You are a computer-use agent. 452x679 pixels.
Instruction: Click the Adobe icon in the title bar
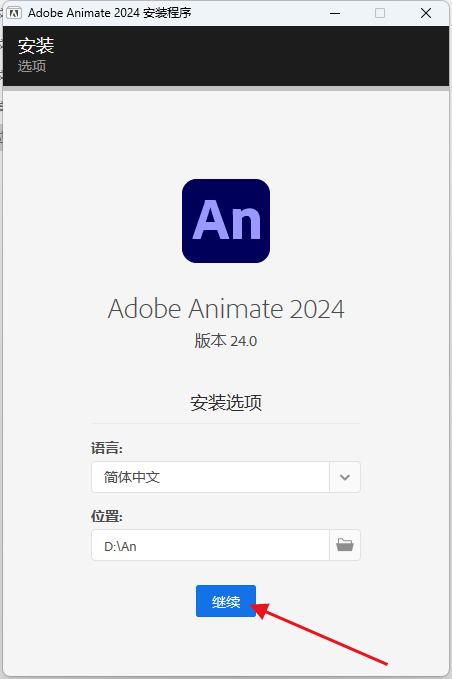pyautogui.click(x=14, y=13)
